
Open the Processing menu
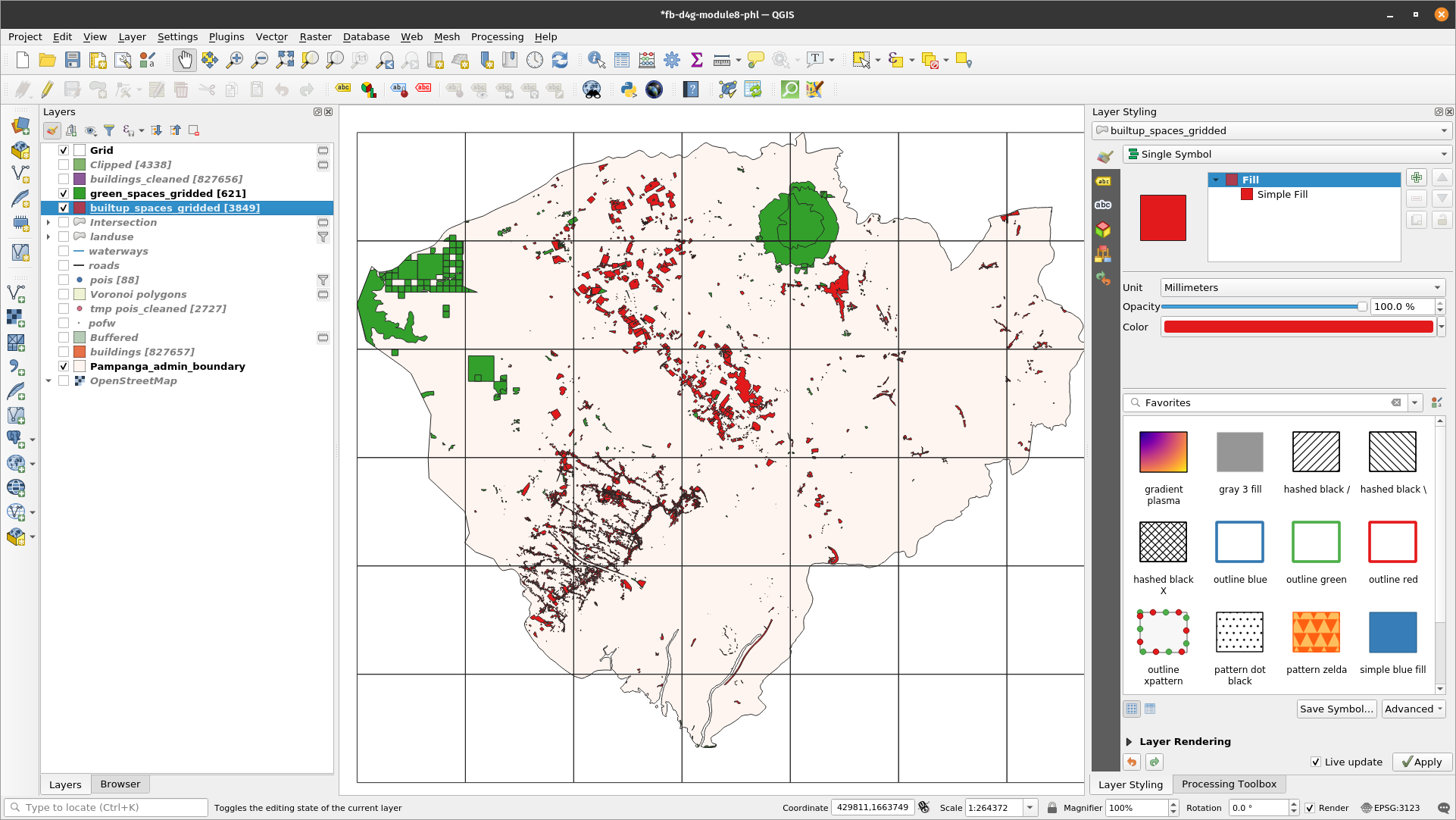[498, 37]
